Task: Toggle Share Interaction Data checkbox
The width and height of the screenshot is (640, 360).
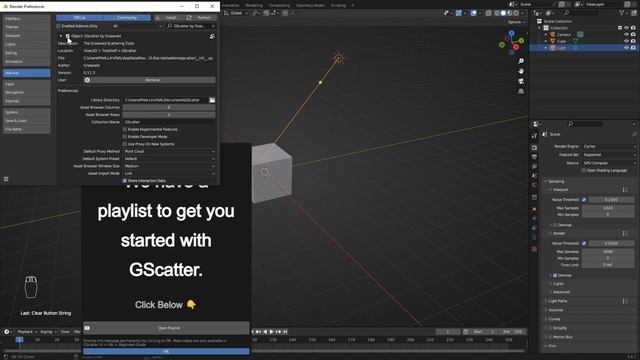Action: [125, 180]
